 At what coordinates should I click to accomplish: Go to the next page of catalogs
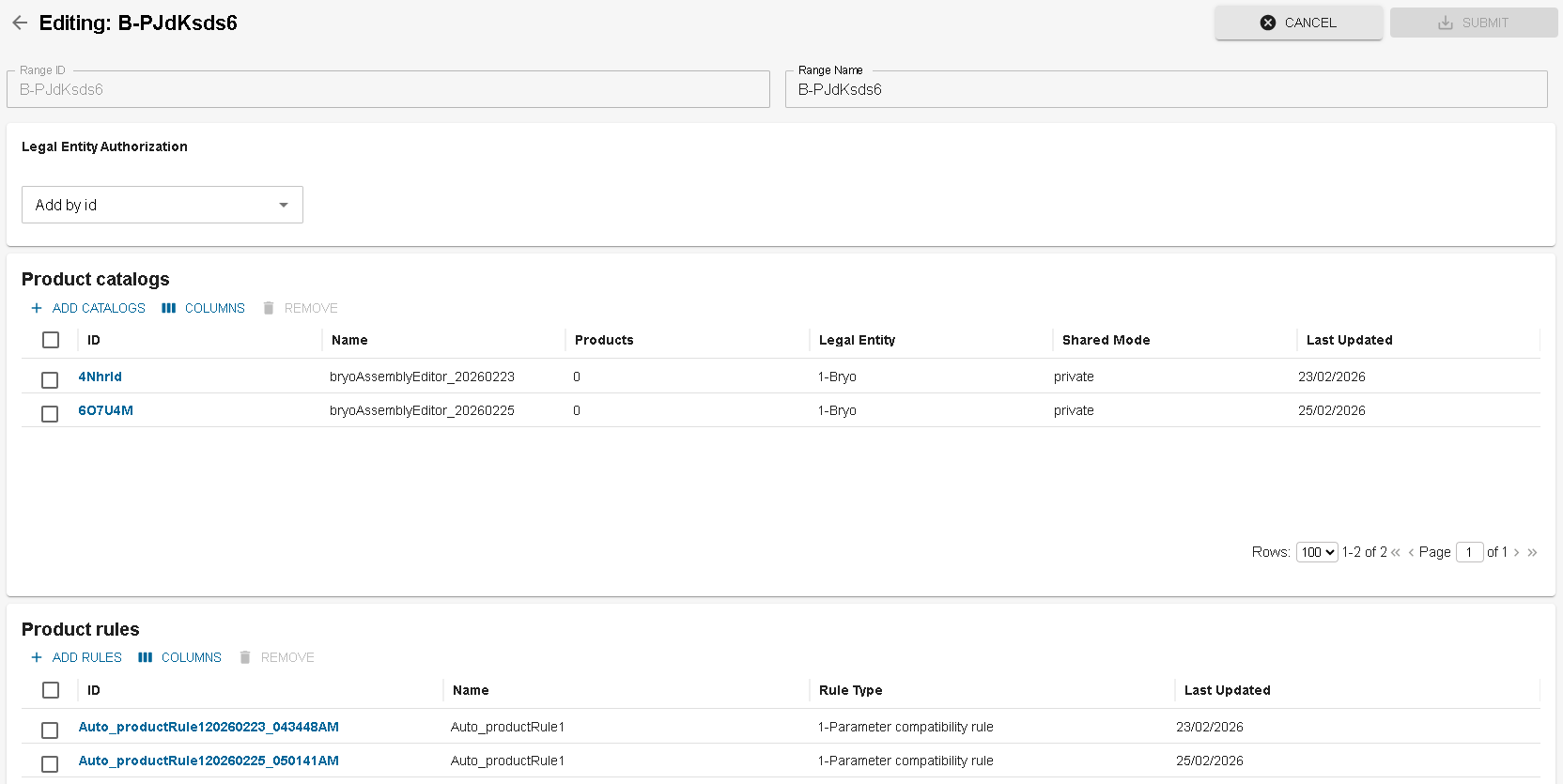[1516, 552]
